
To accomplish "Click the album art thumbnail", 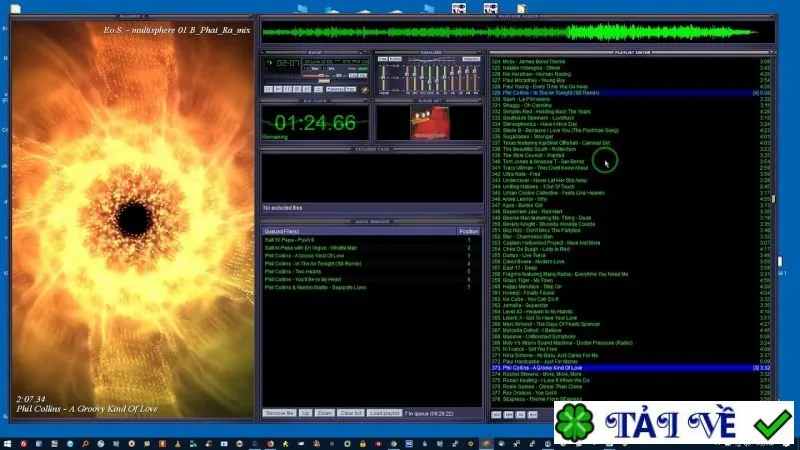I will [430, 122].
